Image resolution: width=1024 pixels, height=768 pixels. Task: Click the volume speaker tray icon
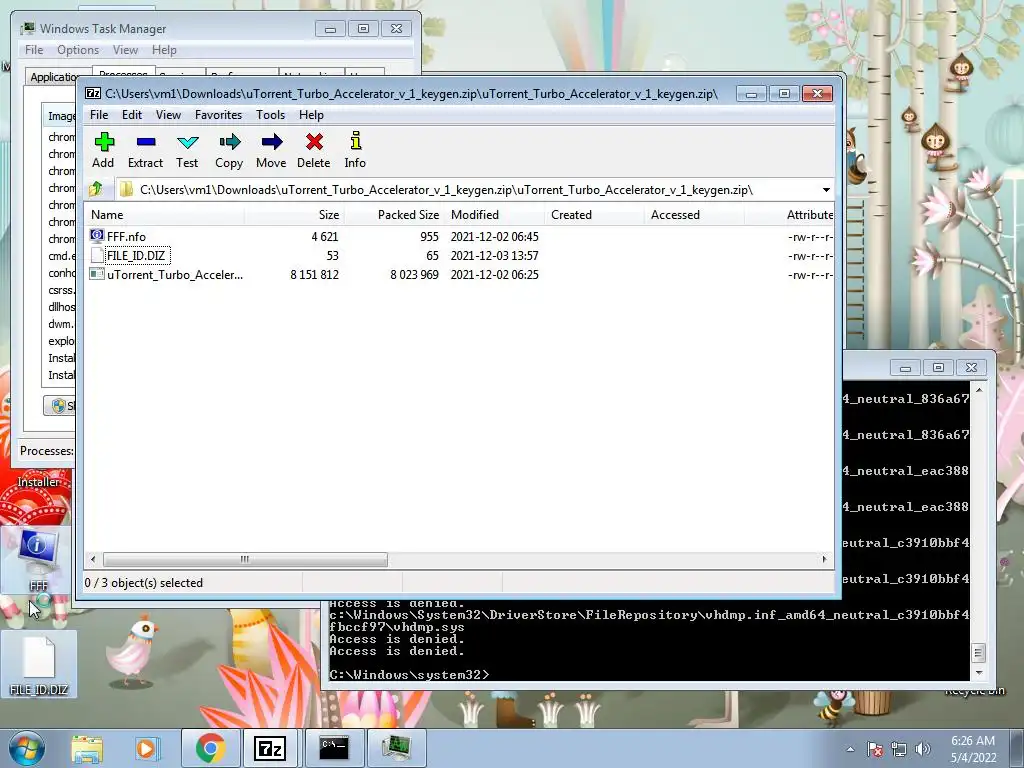point(923,749)
